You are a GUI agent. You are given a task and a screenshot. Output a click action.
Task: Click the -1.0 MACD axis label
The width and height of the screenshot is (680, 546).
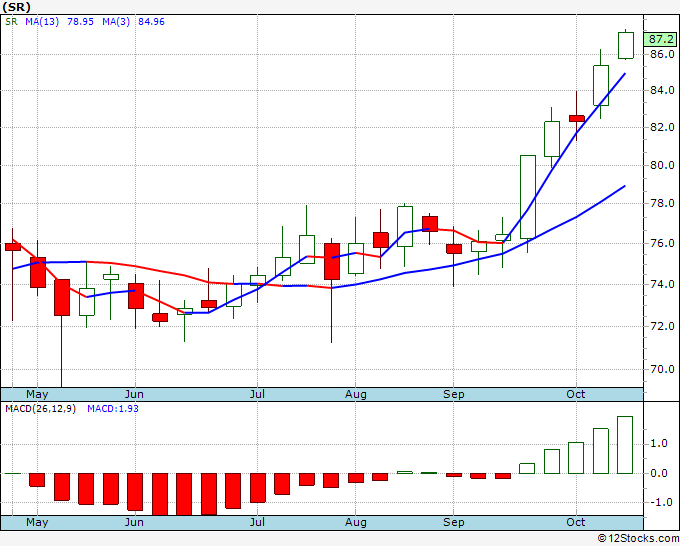tap(660, 503)
